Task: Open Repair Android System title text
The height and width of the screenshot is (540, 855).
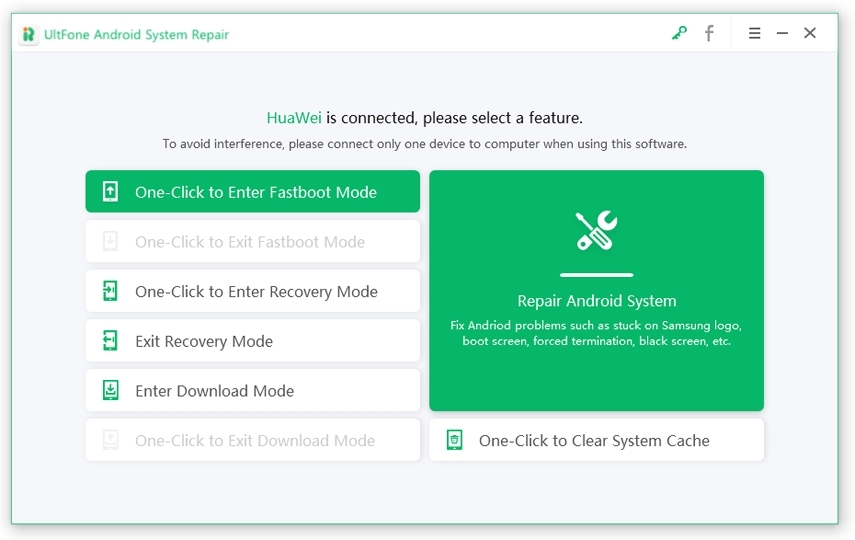Action: click(596, 301)
